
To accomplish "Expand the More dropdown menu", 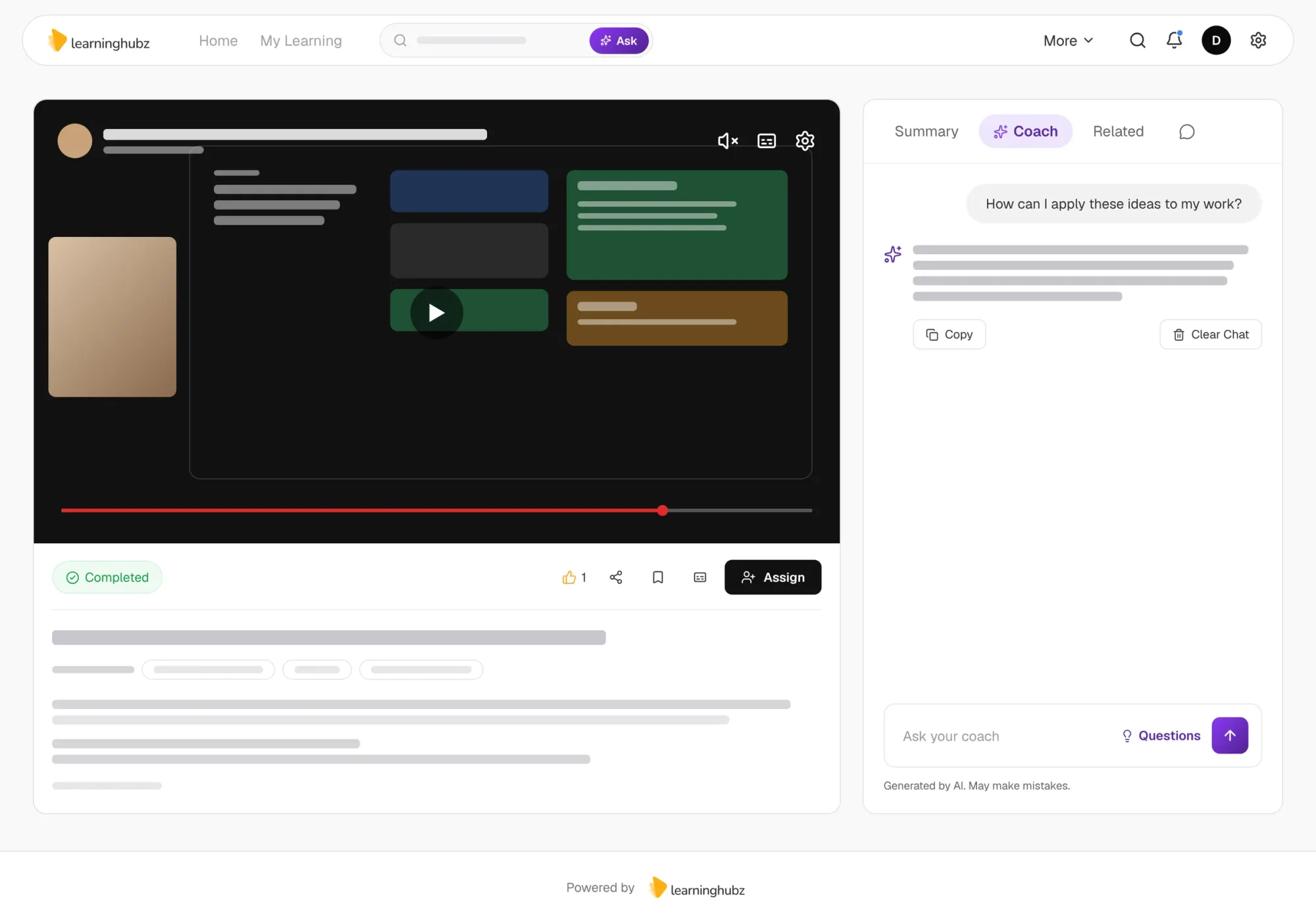I will click(1068, 41).
